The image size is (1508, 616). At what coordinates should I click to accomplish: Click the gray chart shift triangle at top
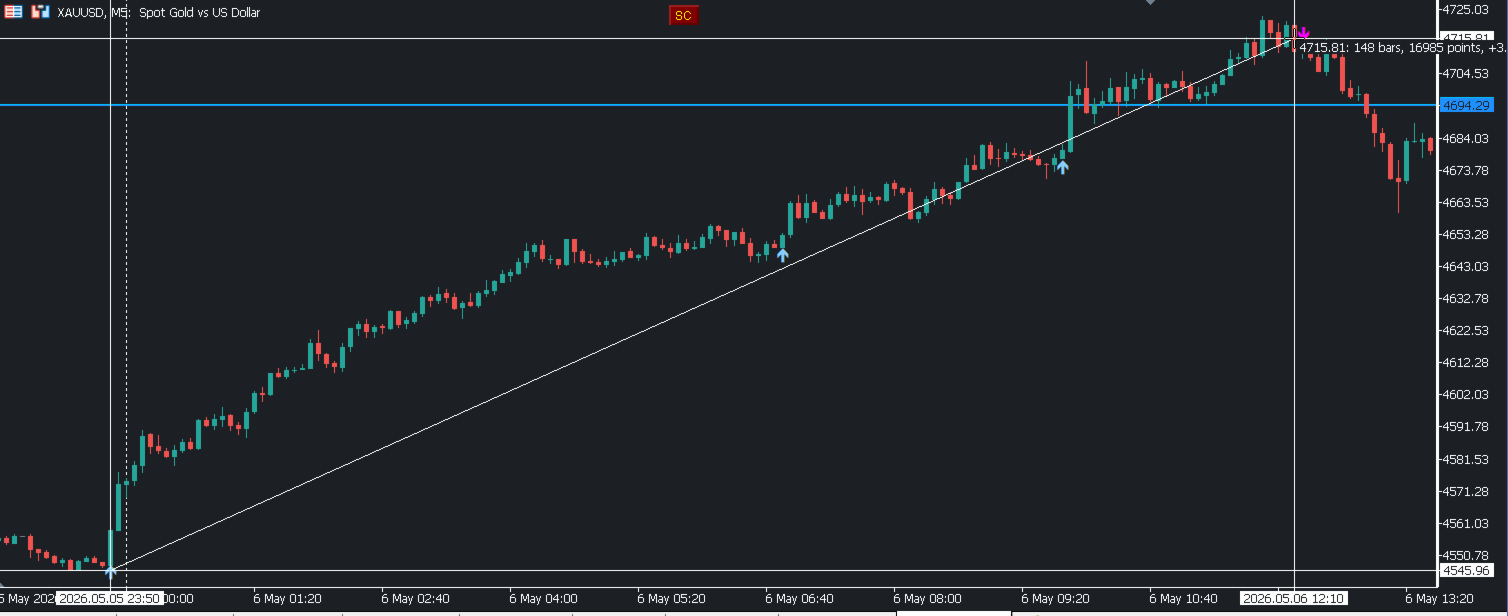pos(1150,3)
